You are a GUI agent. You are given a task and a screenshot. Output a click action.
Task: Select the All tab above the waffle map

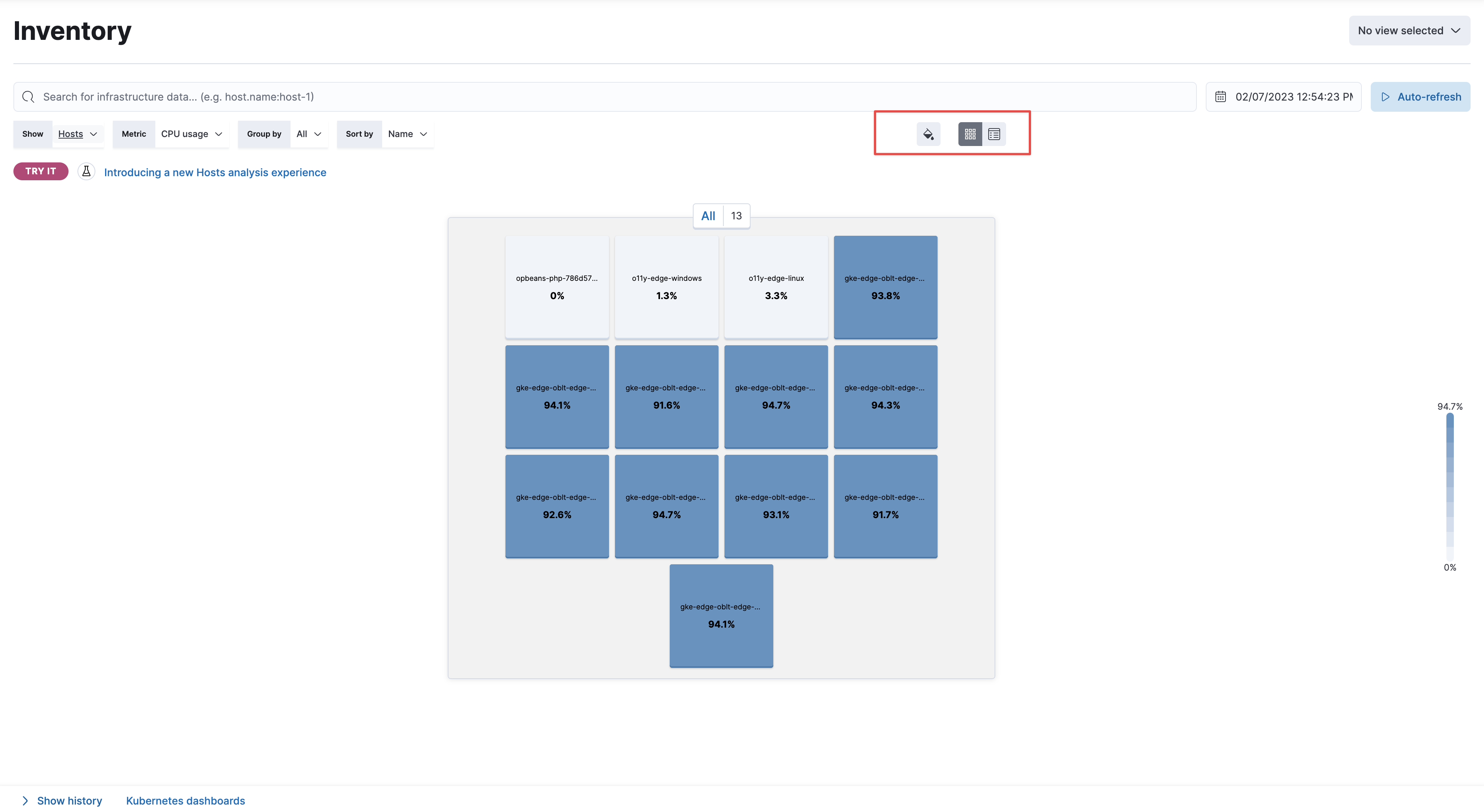(x=707, y=215)
